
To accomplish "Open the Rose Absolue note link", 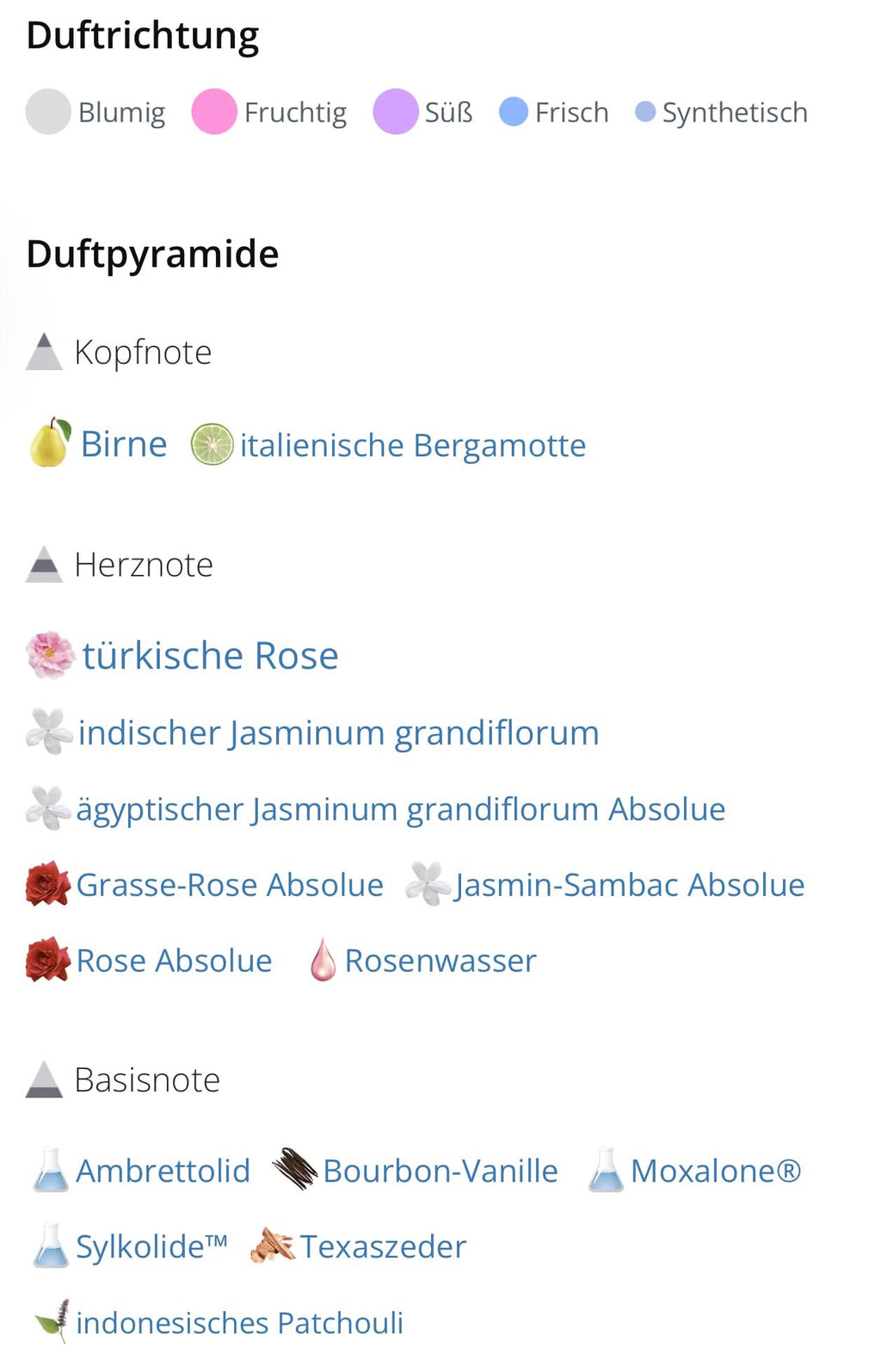I will pyautogui.click(x=174, y=961).
